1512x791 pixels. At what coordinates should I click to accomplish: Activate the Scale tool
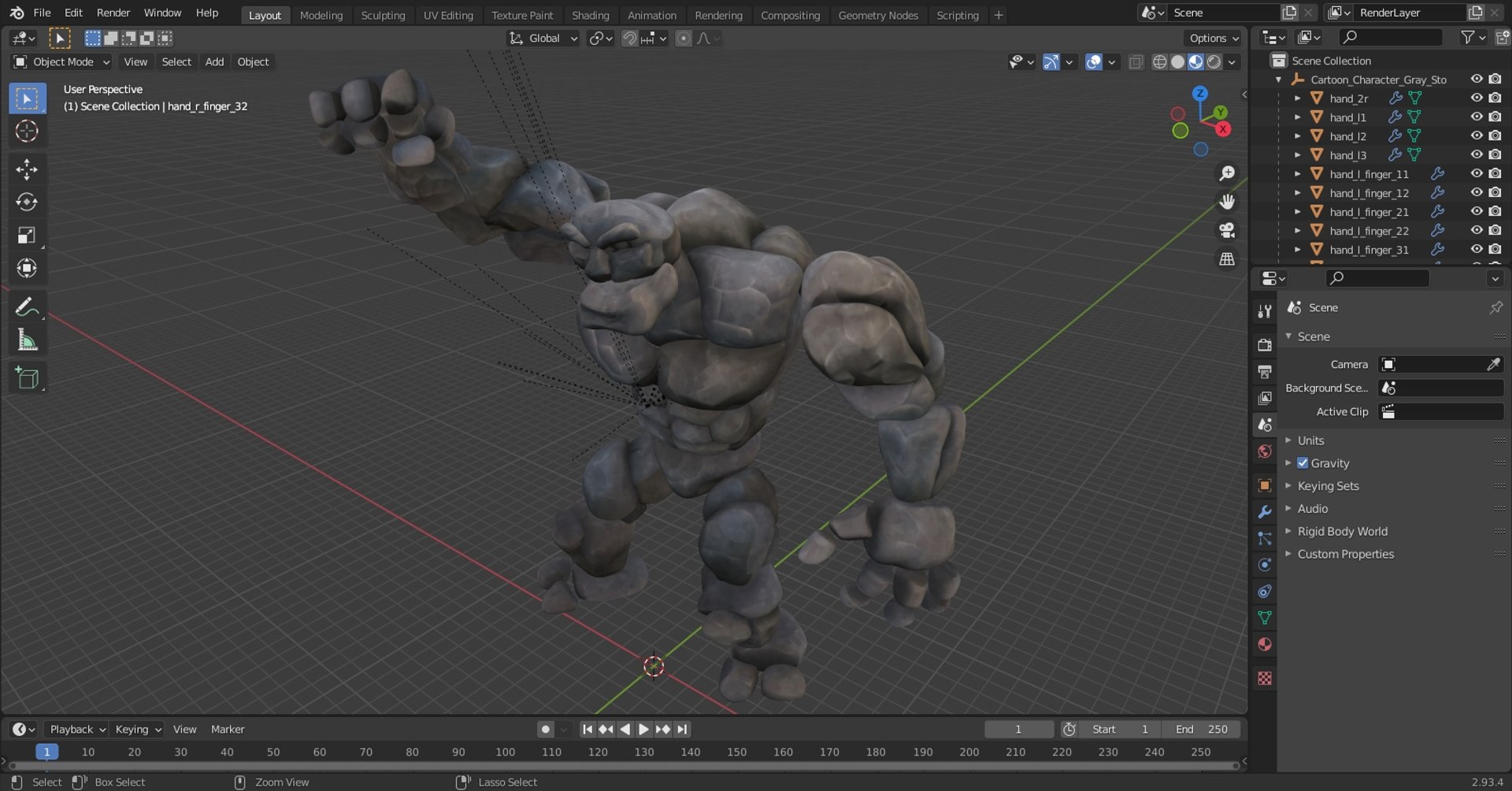click(27, 236)
